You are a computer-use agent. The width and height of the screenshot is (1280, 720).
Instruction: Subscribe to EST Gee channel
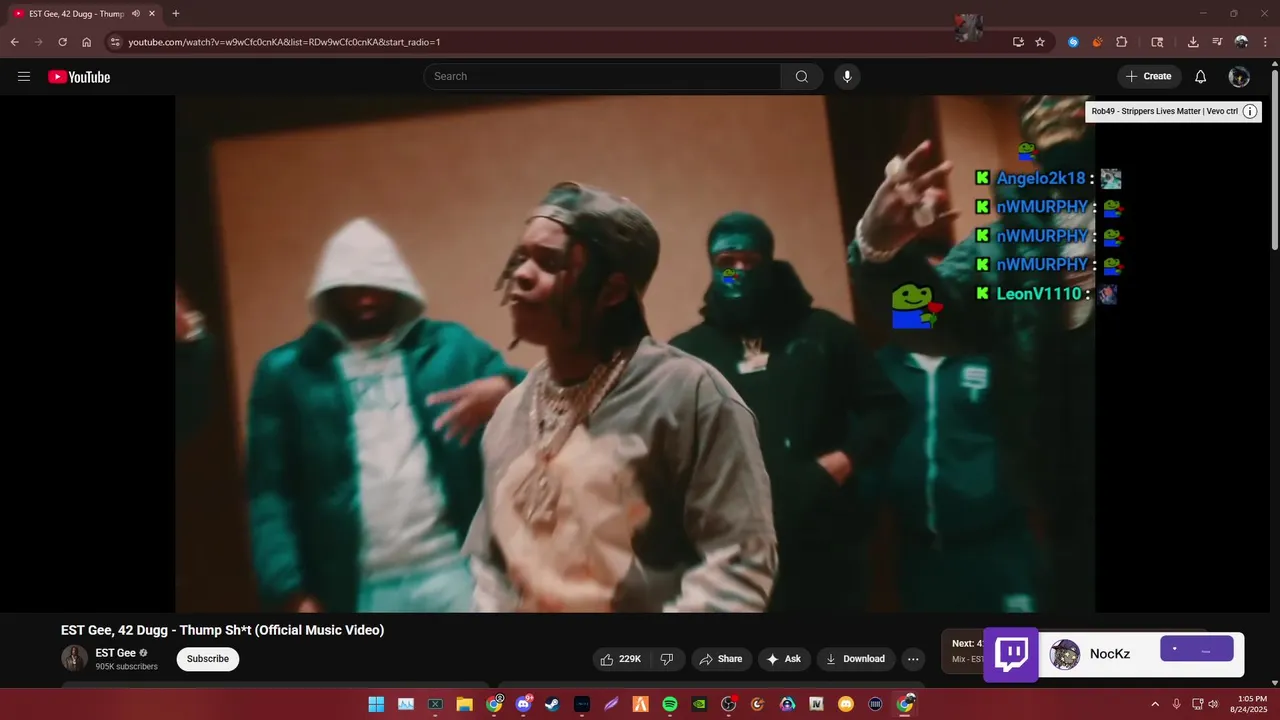[x=208, y=659]
